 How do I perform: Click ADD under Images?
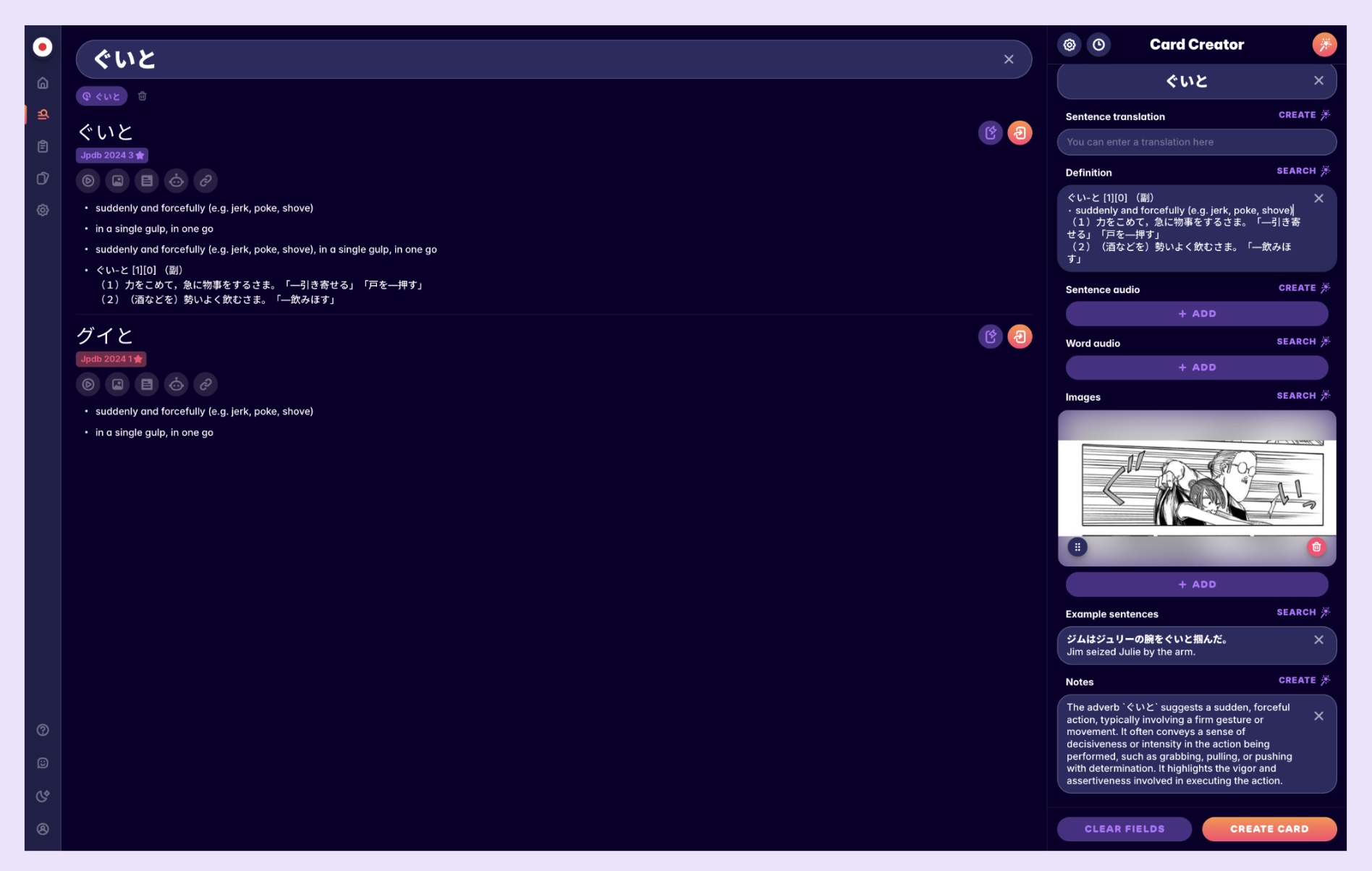point(1196,585)
